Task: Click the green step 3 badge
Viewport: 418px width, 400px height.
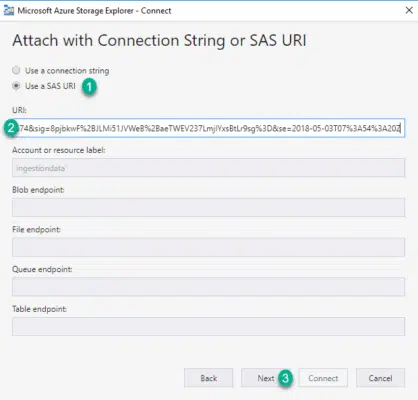Action: (285, 378)
